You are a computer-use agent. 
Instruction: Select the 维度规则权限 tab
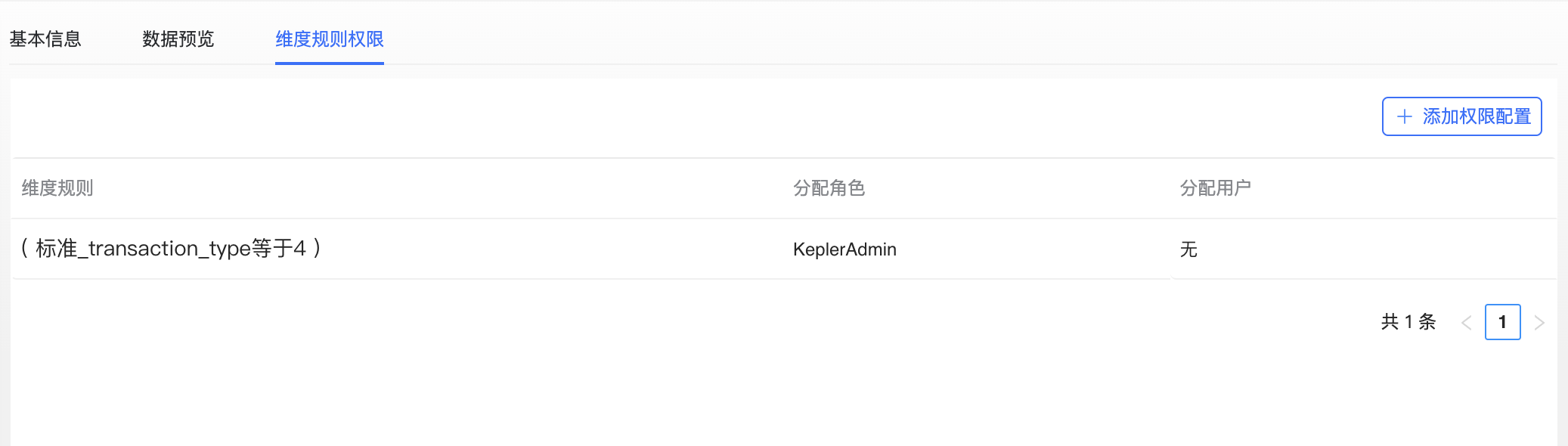point(330,39)
